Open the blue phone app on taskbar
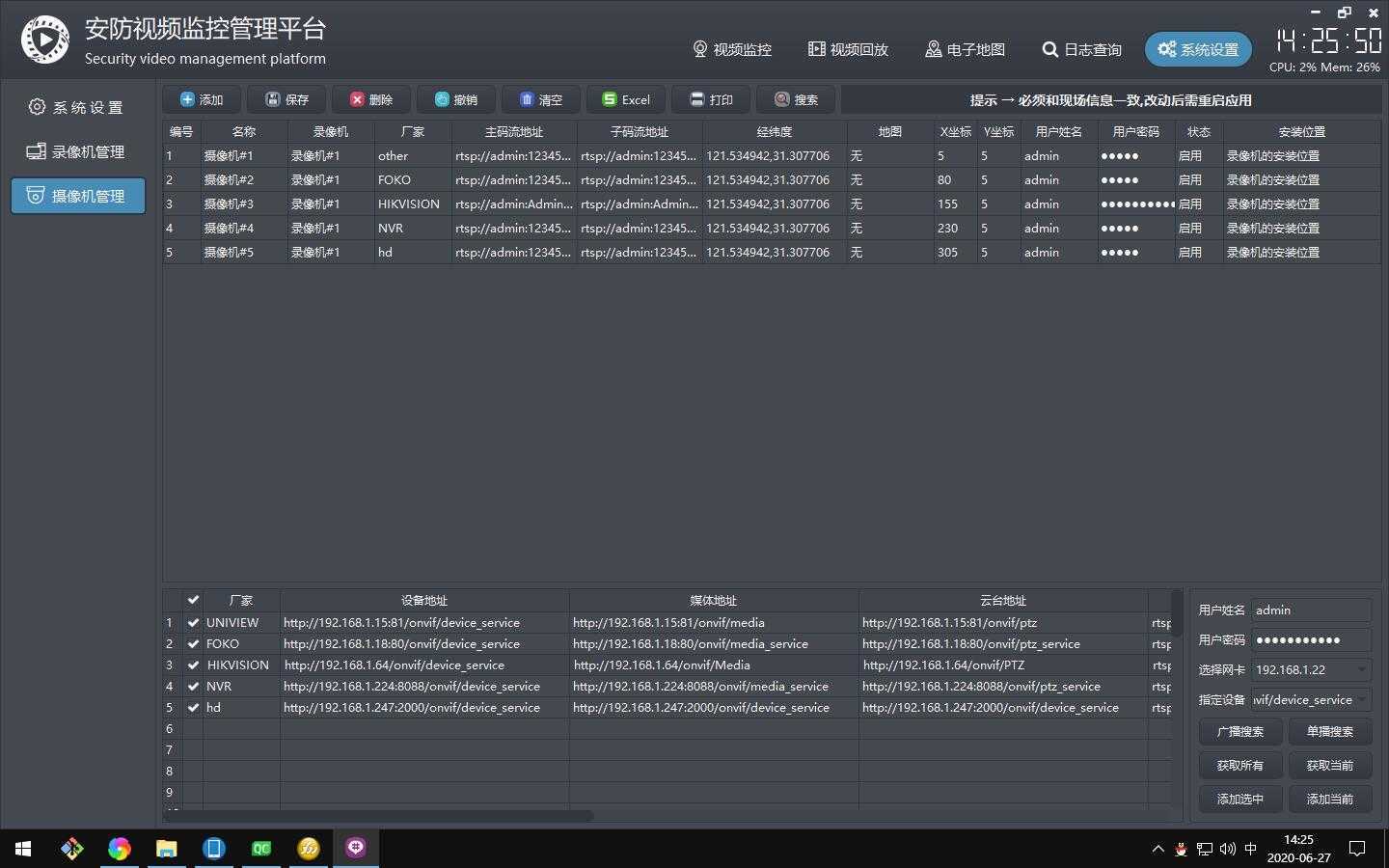The height and width of the screenshot is (868, 1389). [214, 849]
